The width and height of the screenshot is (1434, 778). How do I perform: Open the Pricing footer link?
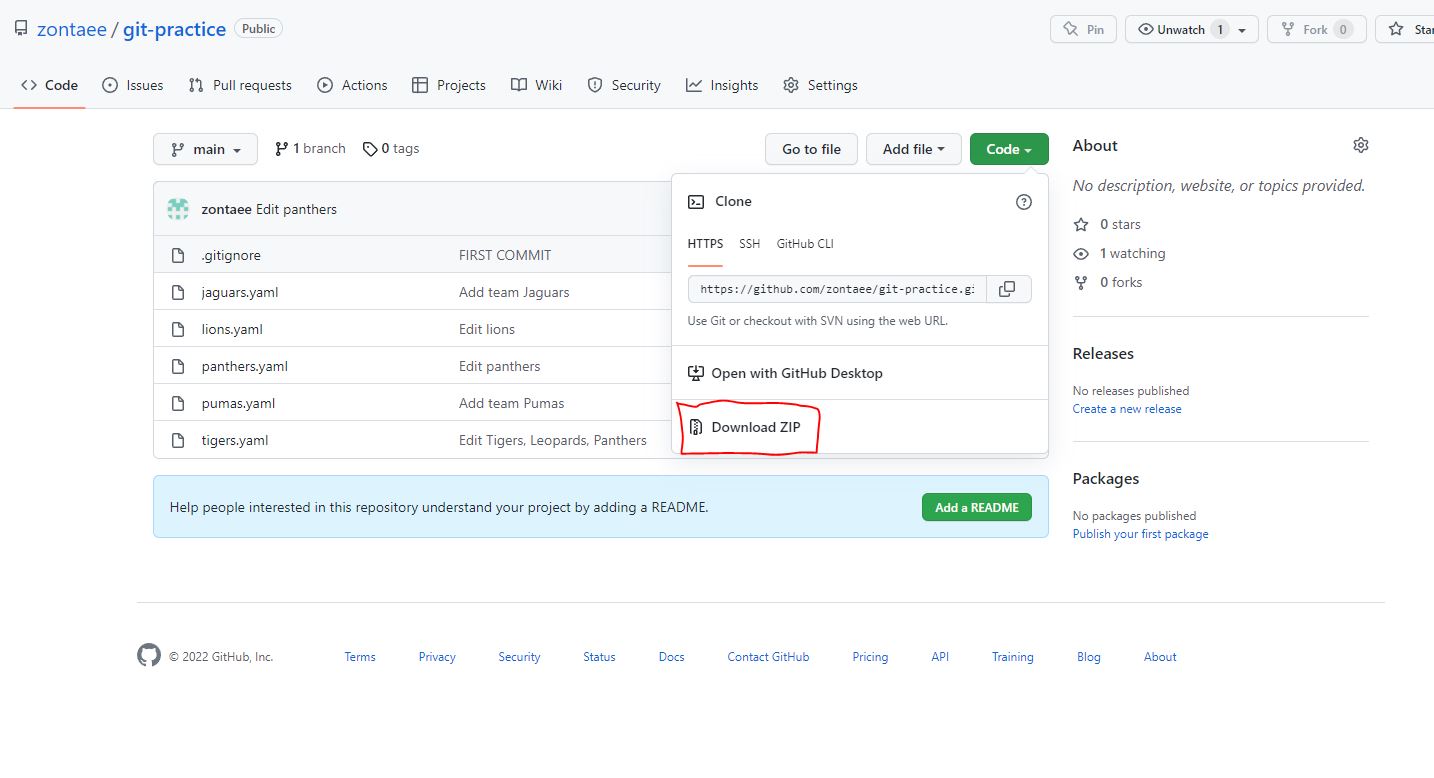pos(870,657)
